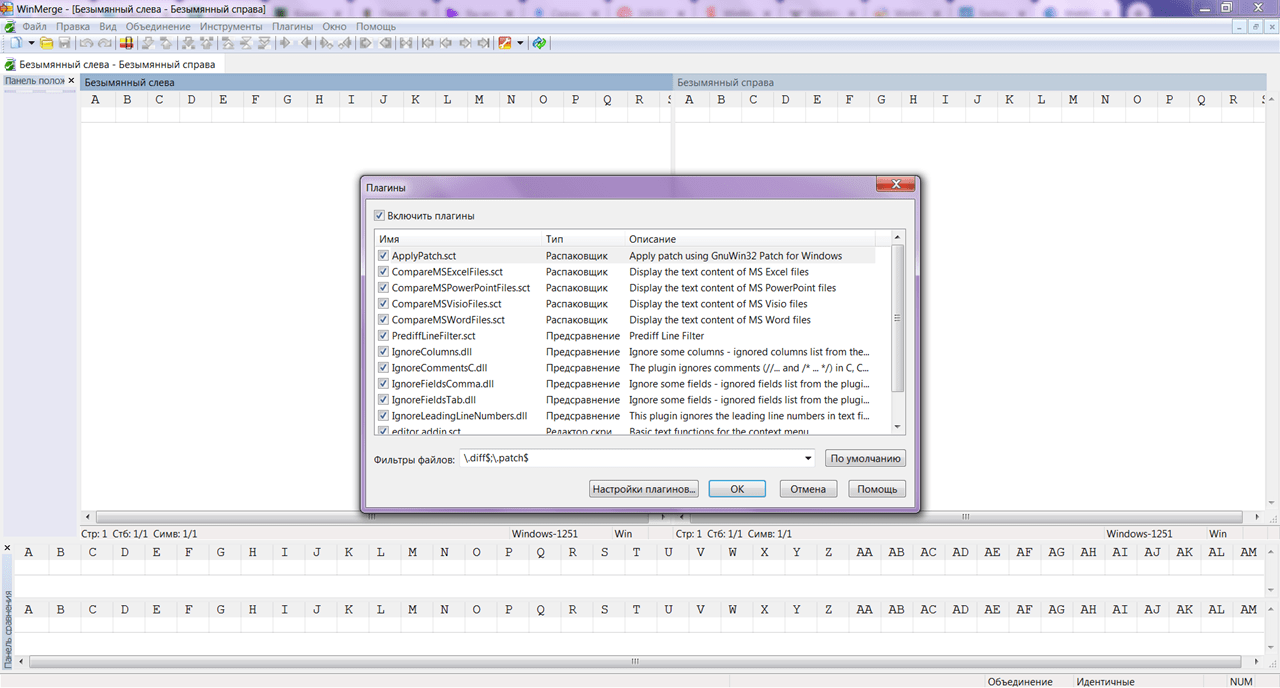The width and height of the screenshot is (1280, 688).
Task: Click the Options icon with red-yellow square
Action: [x=505, y=43]
